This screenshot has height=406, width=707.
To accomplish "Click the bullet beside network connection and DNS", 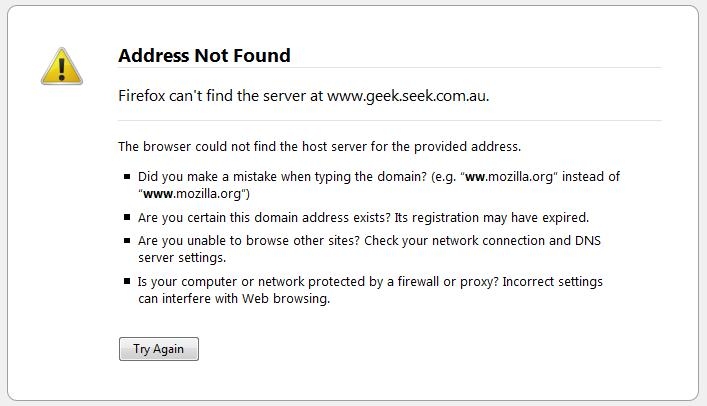I will [x=127, y=240].
